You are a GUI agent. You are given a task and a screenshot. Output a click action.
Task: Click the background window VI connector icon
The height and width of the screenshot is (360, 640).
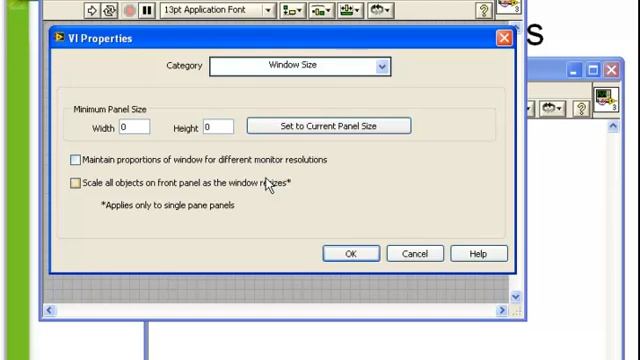(606, 99)
